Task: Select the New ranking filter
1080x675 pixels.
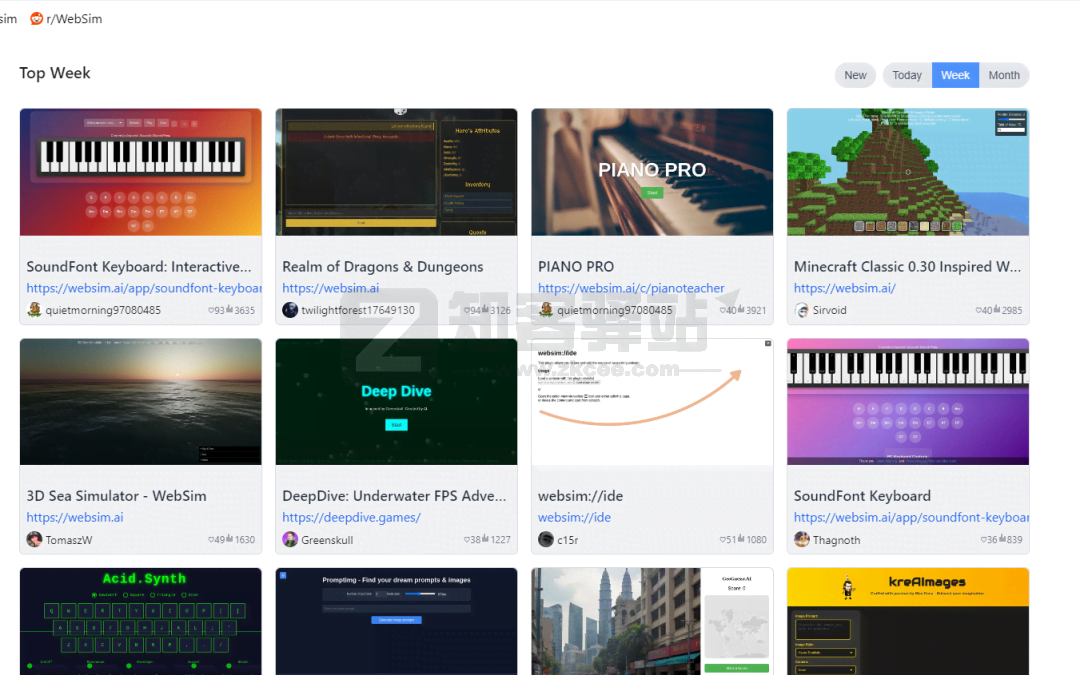Action: 855,74
